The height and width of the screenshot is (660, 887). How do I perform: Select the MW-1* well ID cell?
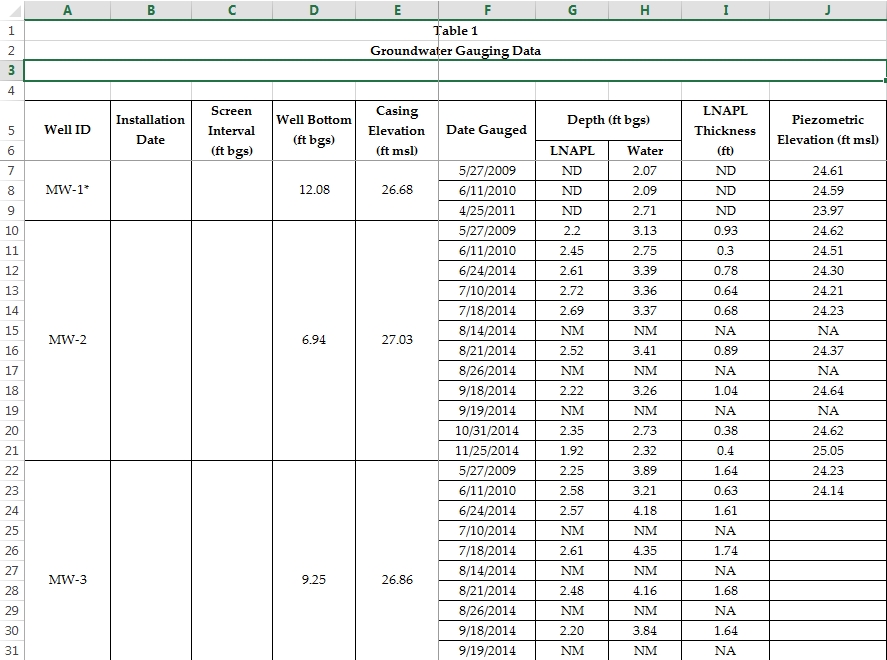(67, 190)
